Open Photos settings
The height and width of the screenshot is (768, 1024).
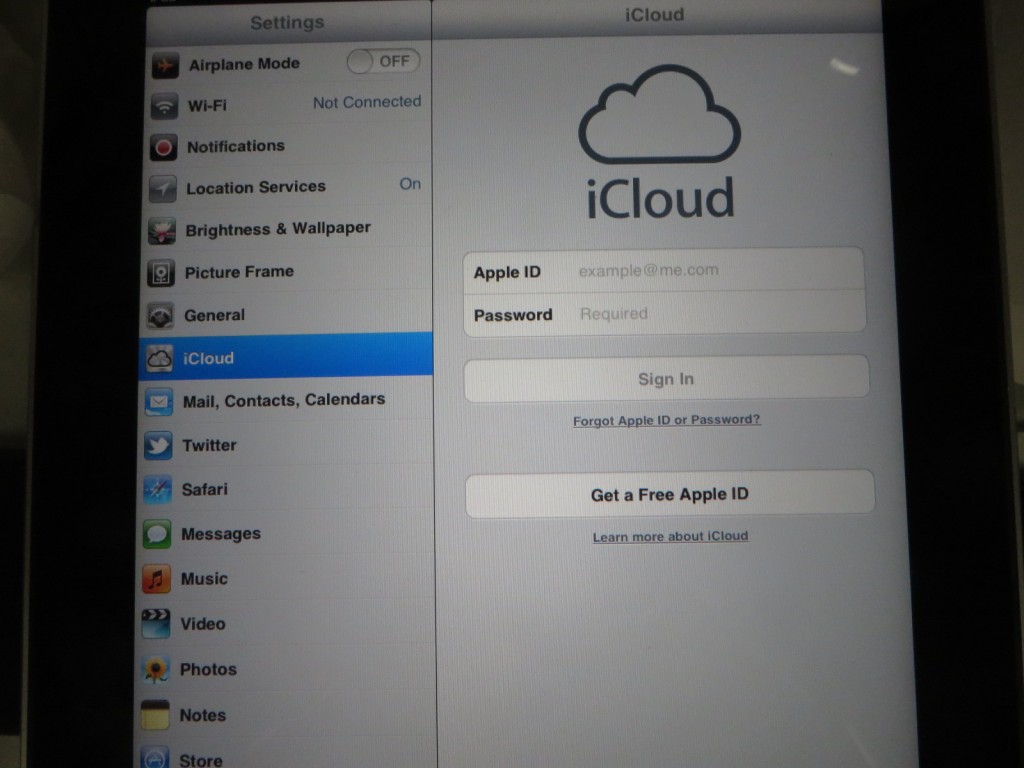click(x=287, y=670)
